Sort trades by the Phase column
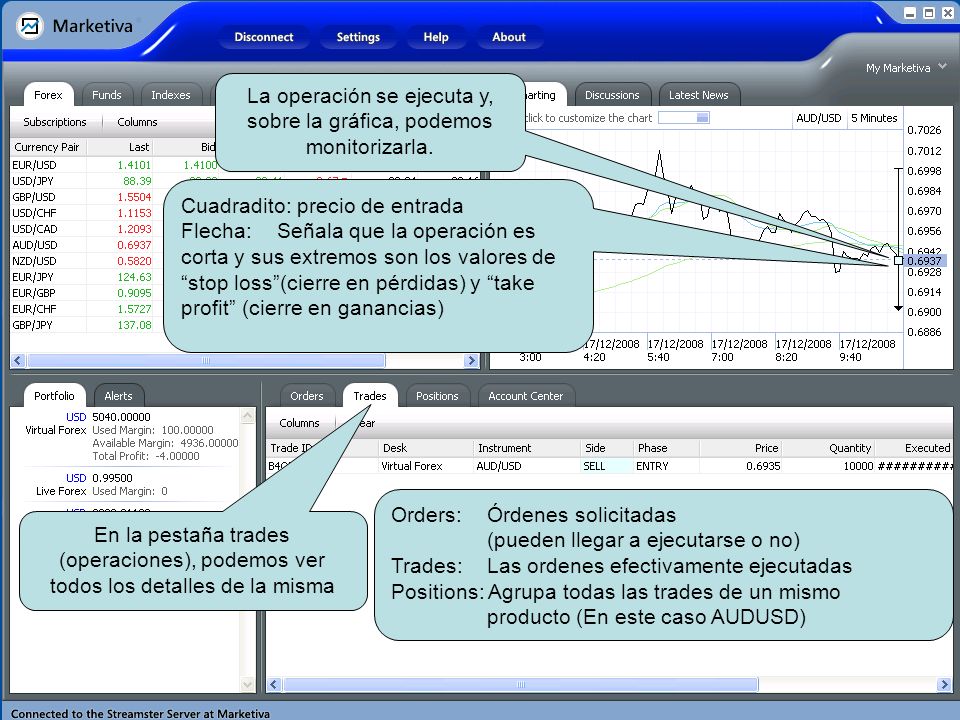Screen dimensions: 960x720 [x=665, y=448]
